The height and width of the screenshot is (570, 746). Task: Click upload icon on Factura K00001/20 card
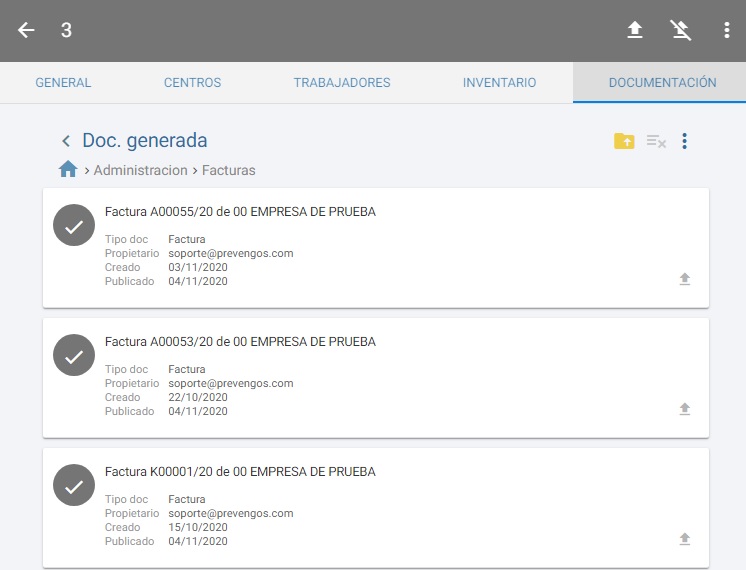pos(685,539)
